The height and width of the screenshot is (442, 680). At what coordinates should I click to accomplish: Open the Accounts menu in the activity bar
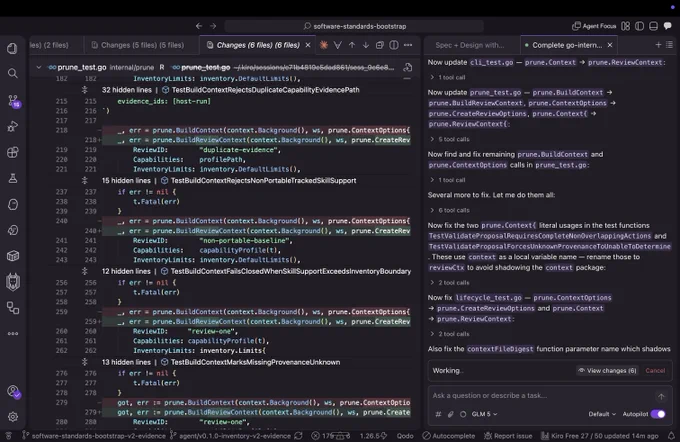click(13, 392)
